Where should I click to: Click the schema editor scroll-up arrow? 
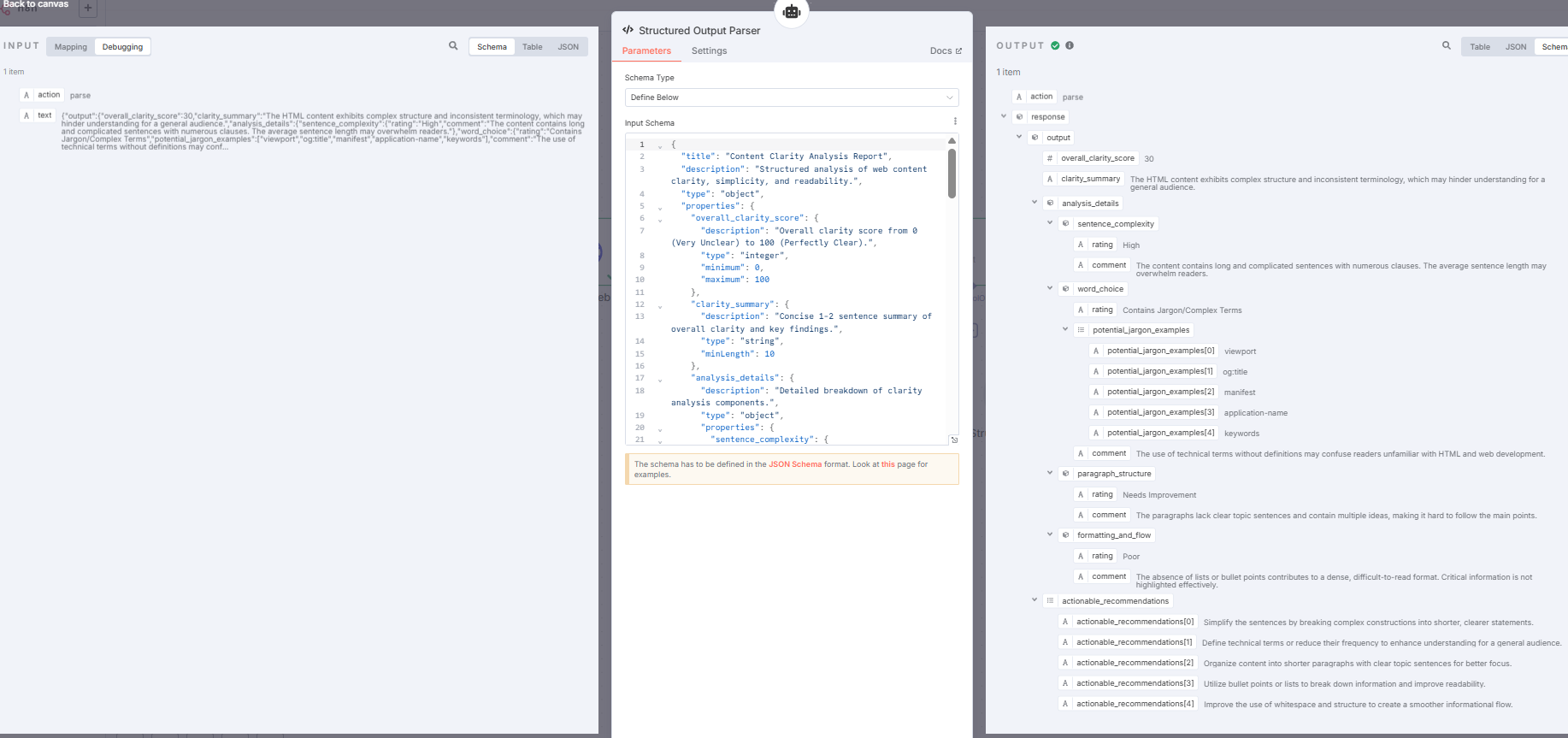pos(952,141)
